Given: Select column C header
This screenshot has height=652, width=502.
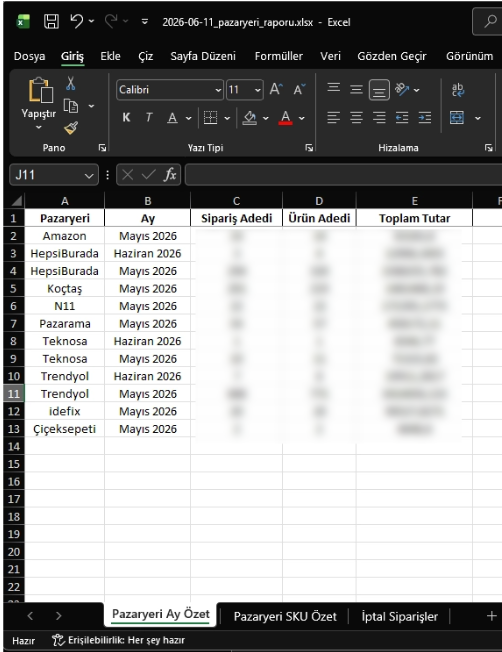Looking at the screenshot, I should (x=236, y=201).
